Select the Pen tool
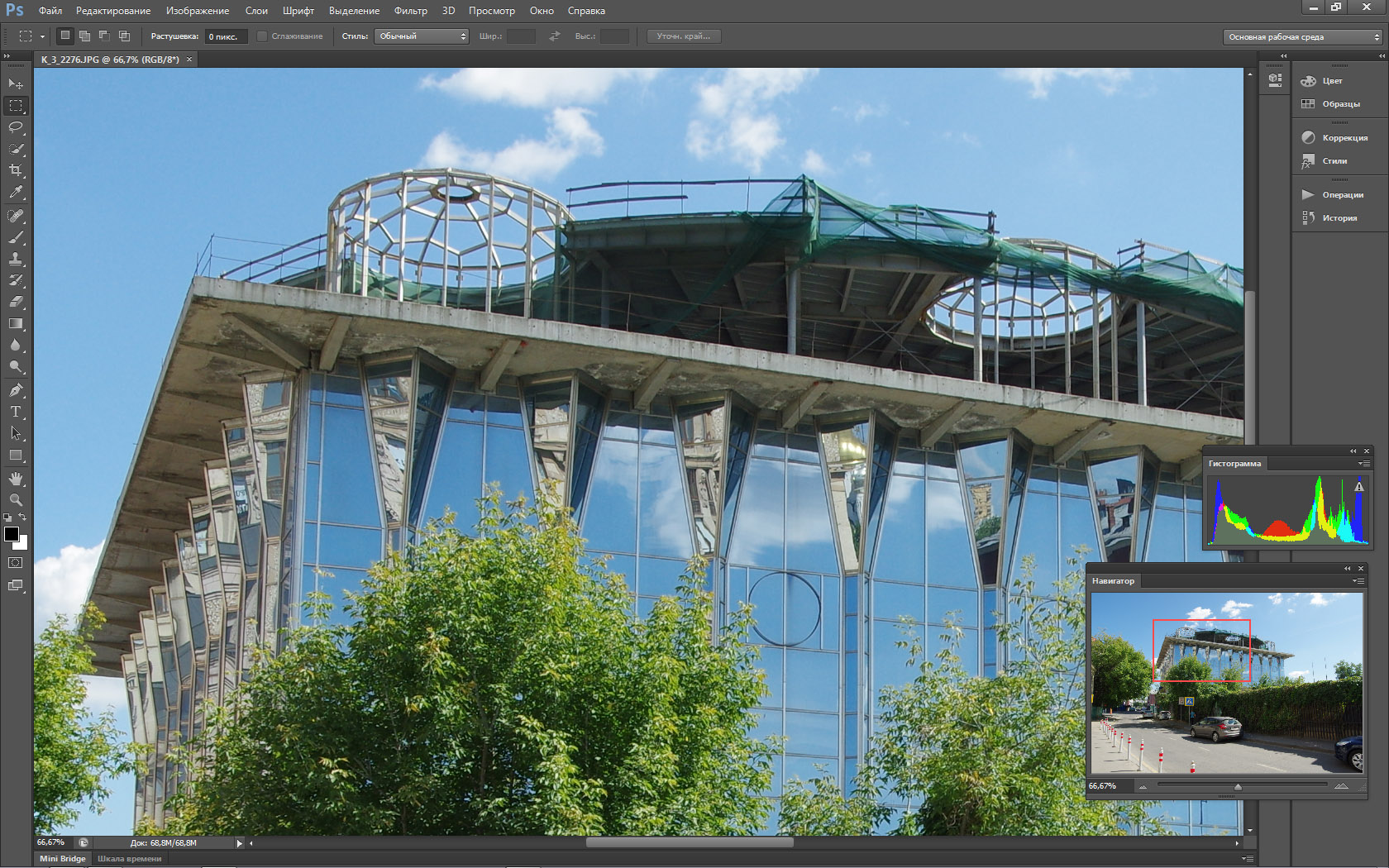This screenshot has width=1389, height=868. [x=16, y=390]
